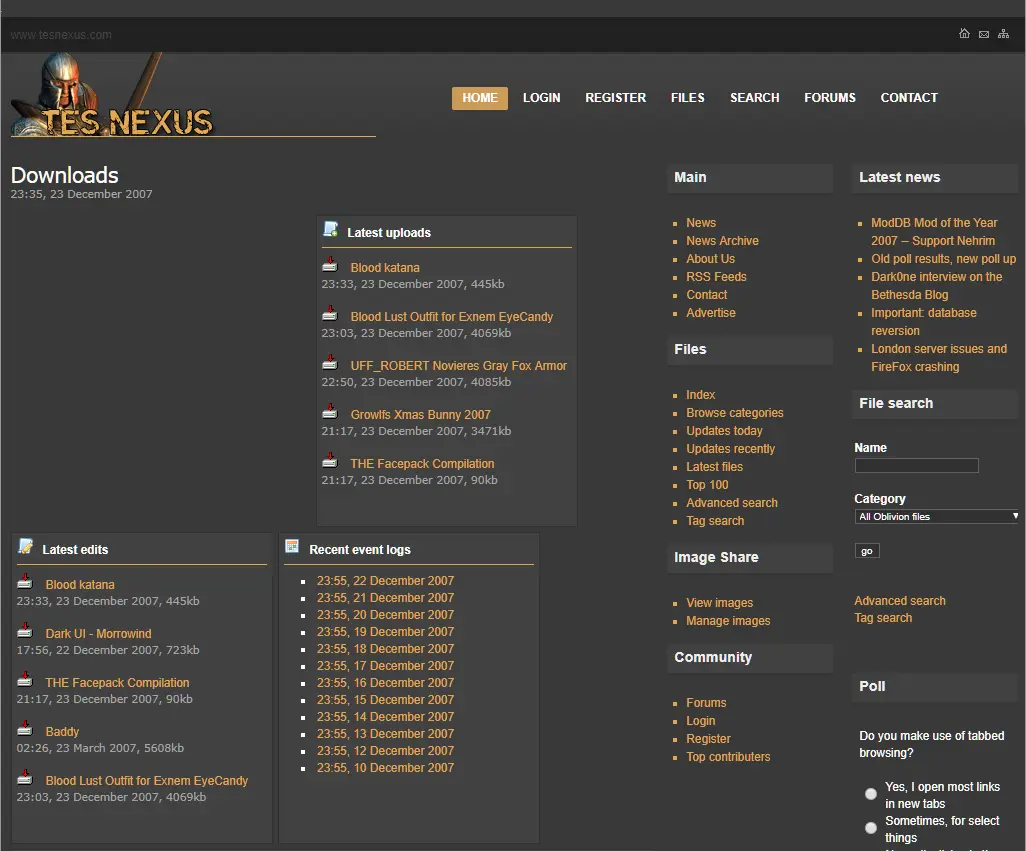
Task: Open the News Archive link
Action: click(722, 241)
